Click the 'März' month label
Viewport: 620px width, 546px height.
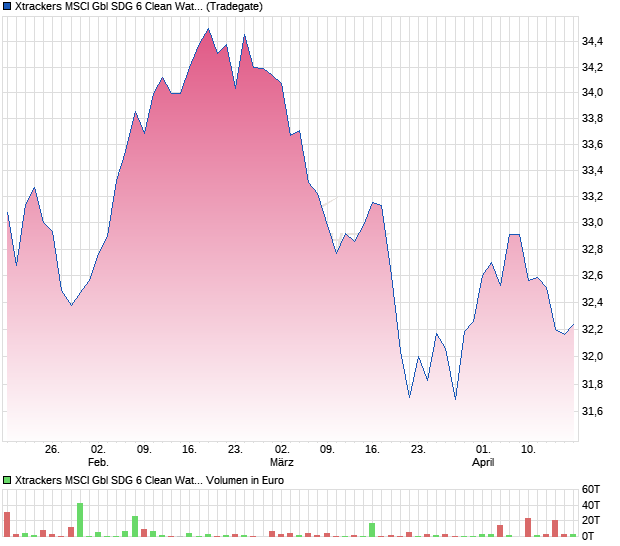tap(282, 462)
